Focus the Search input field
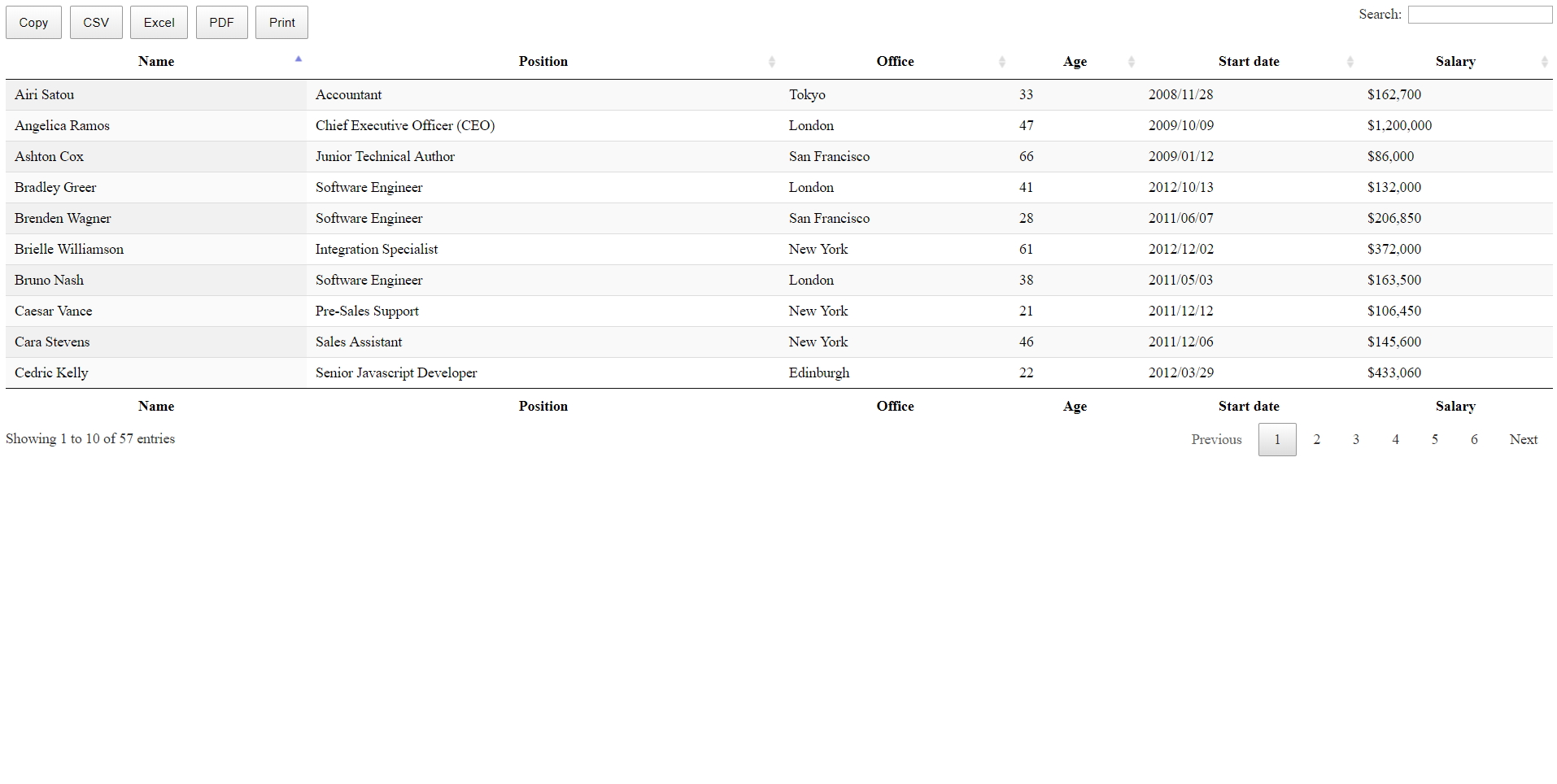The height and width of the screenshot is (784, 1557). [x=1480, y=15]
